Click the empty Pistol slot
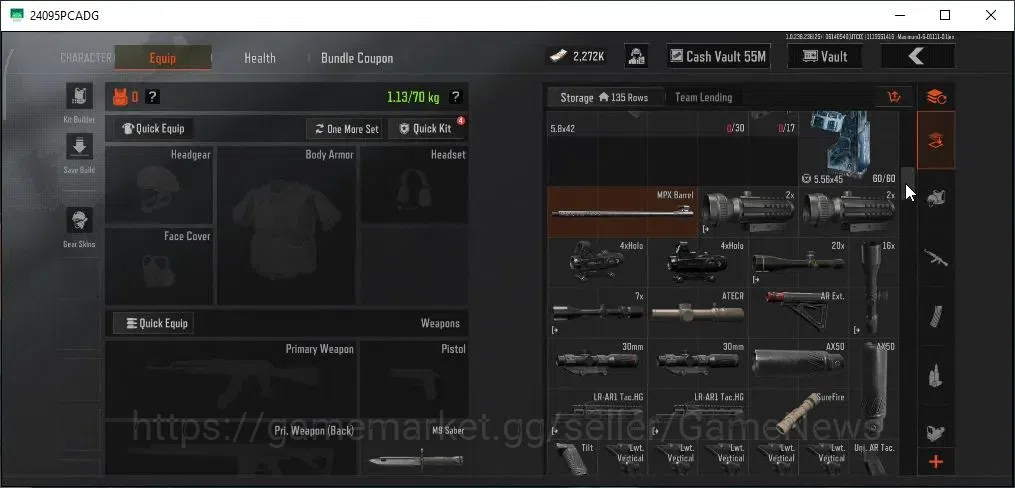 (x=414, y=379)
